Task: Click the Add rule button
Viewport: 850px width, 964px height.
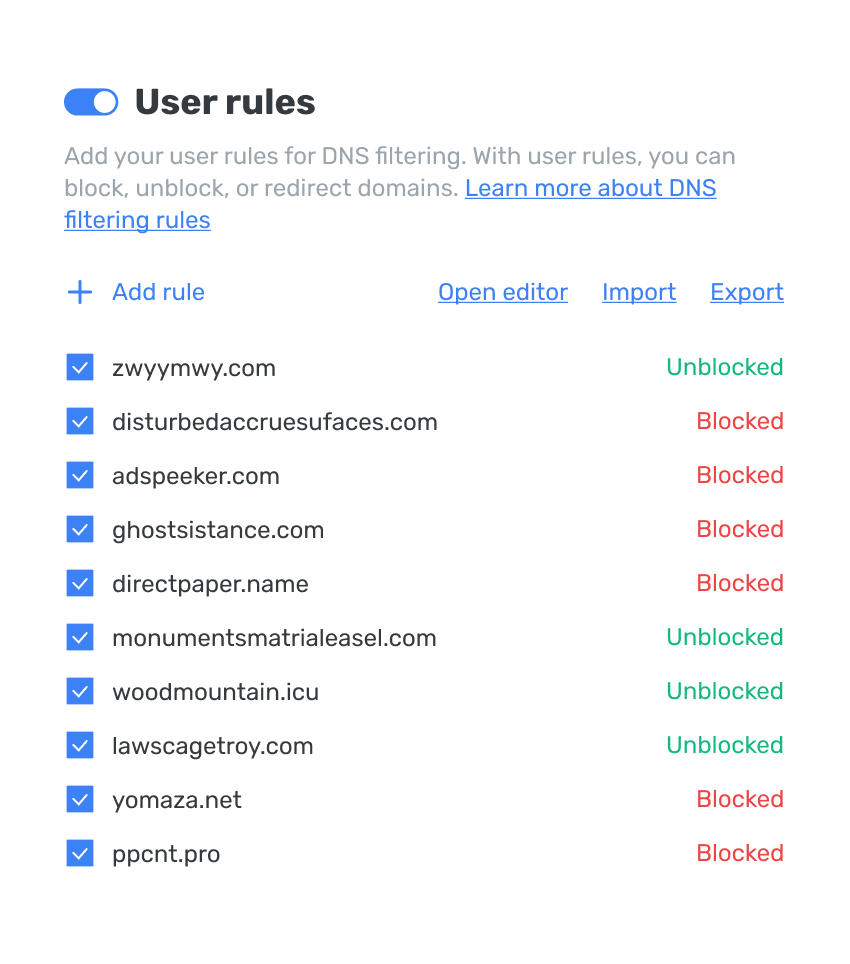Action: point(158,292)
